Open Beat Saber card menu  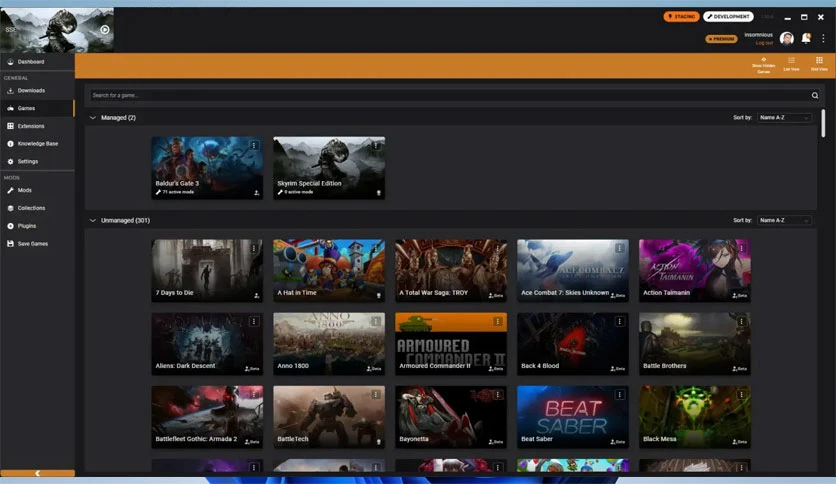pos(620,394)
